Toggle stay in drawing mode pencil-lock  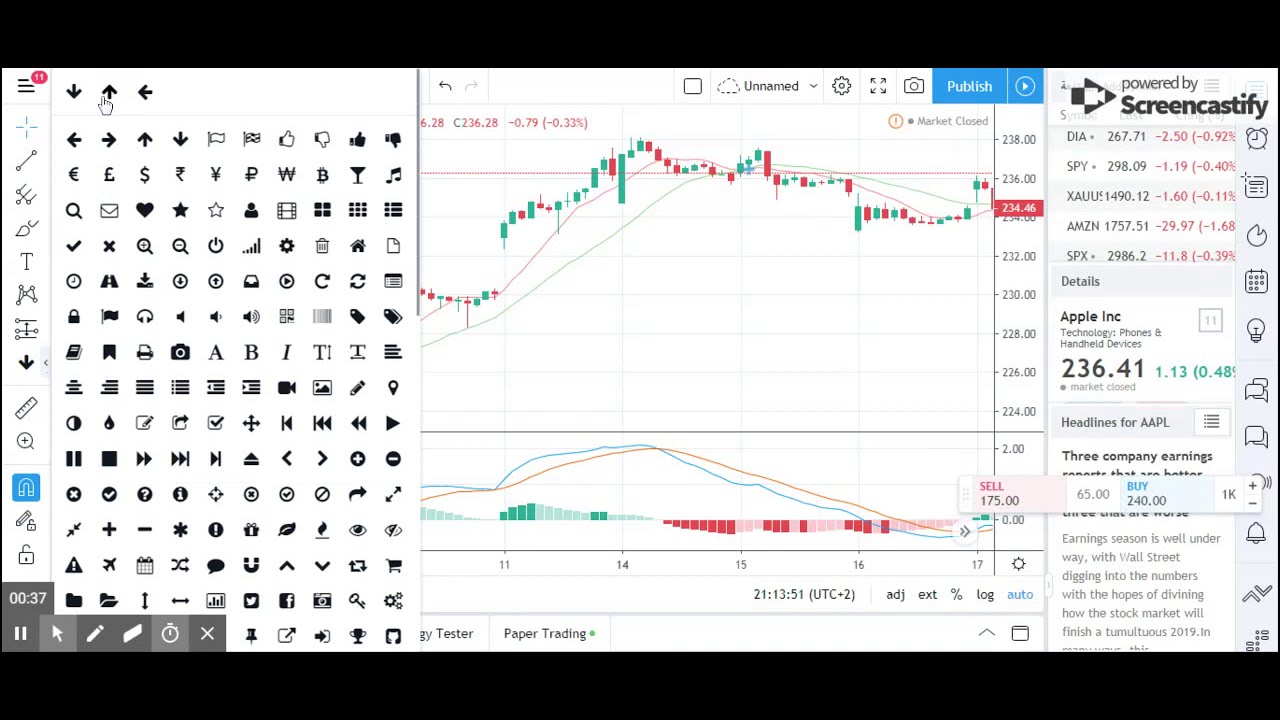click(26, 521)
